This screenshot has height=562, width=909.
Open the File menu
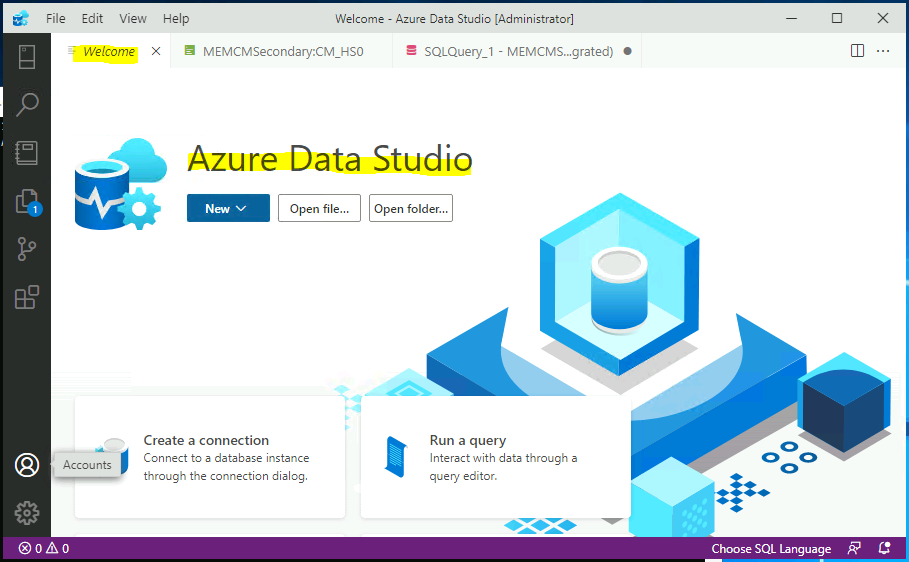[56, 19]
